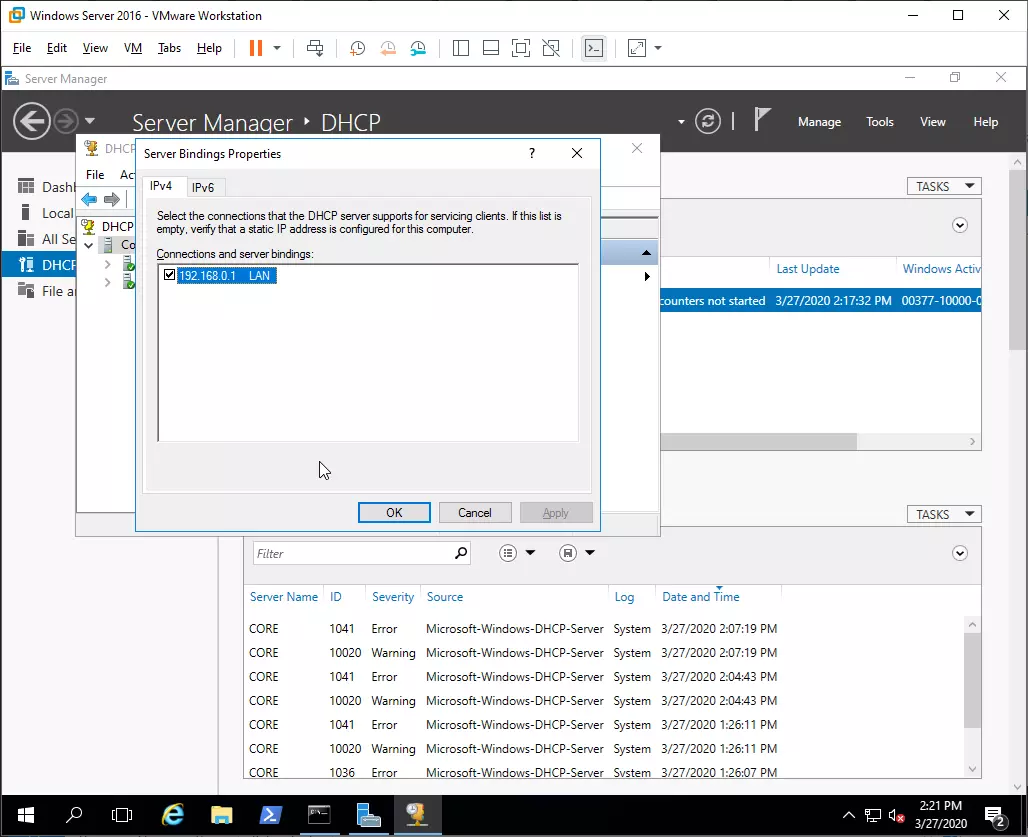Open File and Storage Services sidebar item
This screenshot has width=1028, height=837.
[46, 291]
